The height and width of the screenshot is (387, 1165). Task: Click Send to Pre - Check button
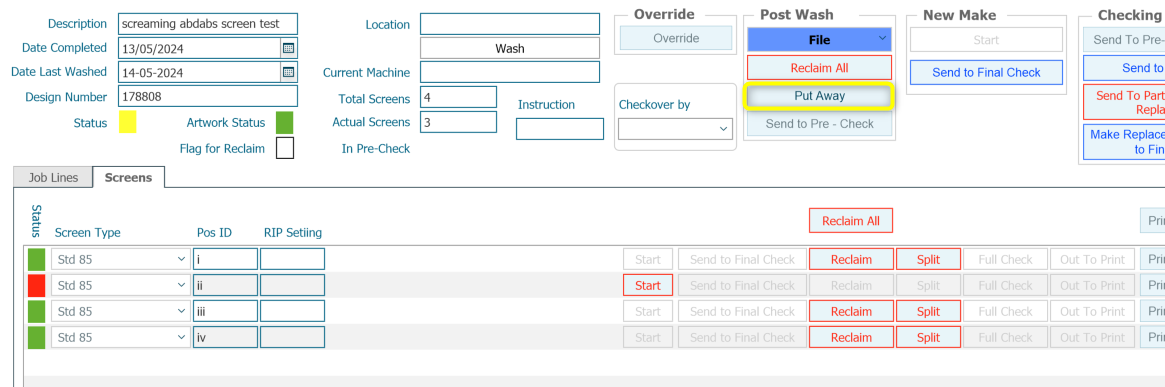pos(819,123)
